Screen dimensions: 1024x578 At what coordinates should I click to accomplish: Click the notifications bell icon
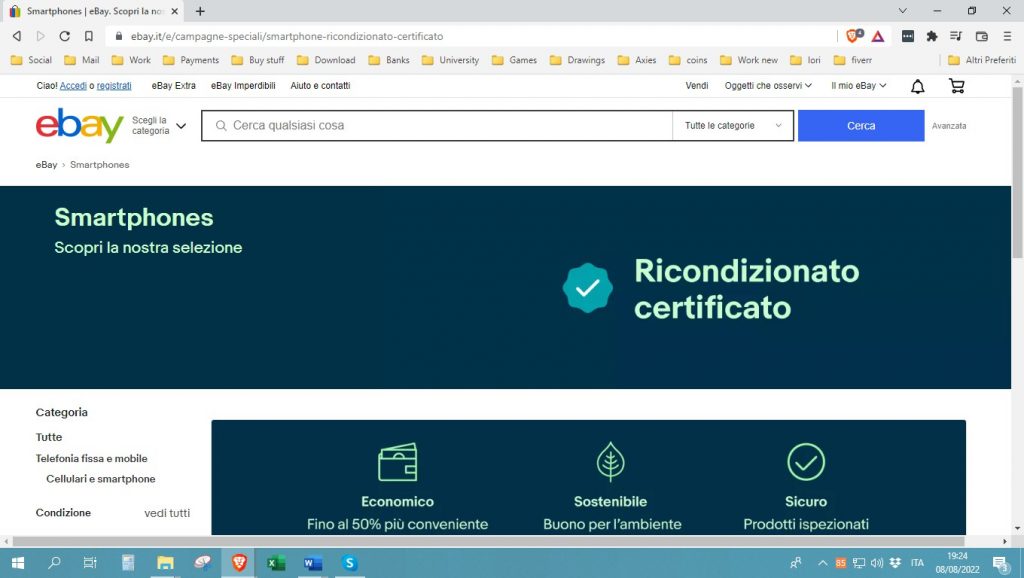point(917,86)
